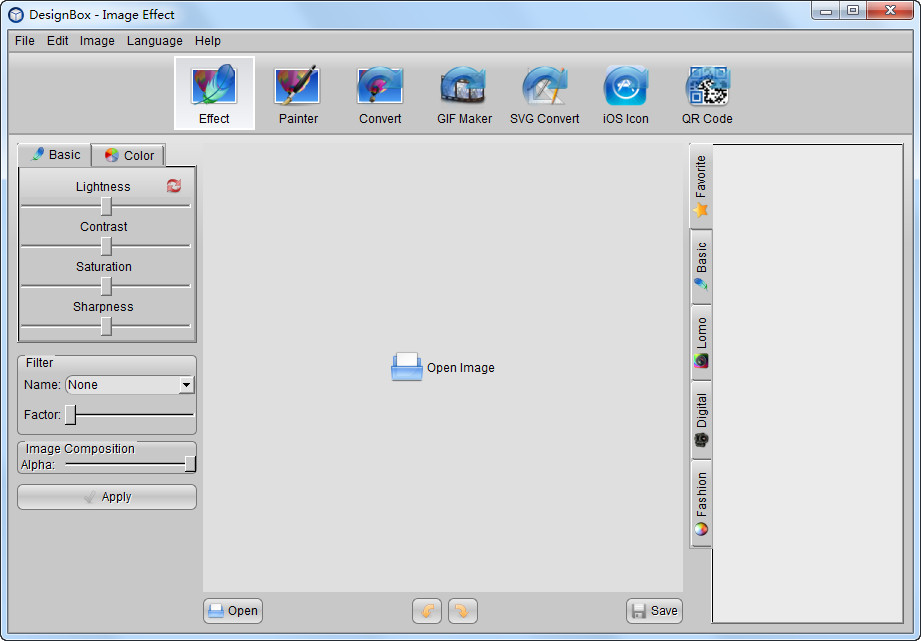Click the undo arrow button
The width and height of the screenshot is (921, 641).
pos(427,611)
